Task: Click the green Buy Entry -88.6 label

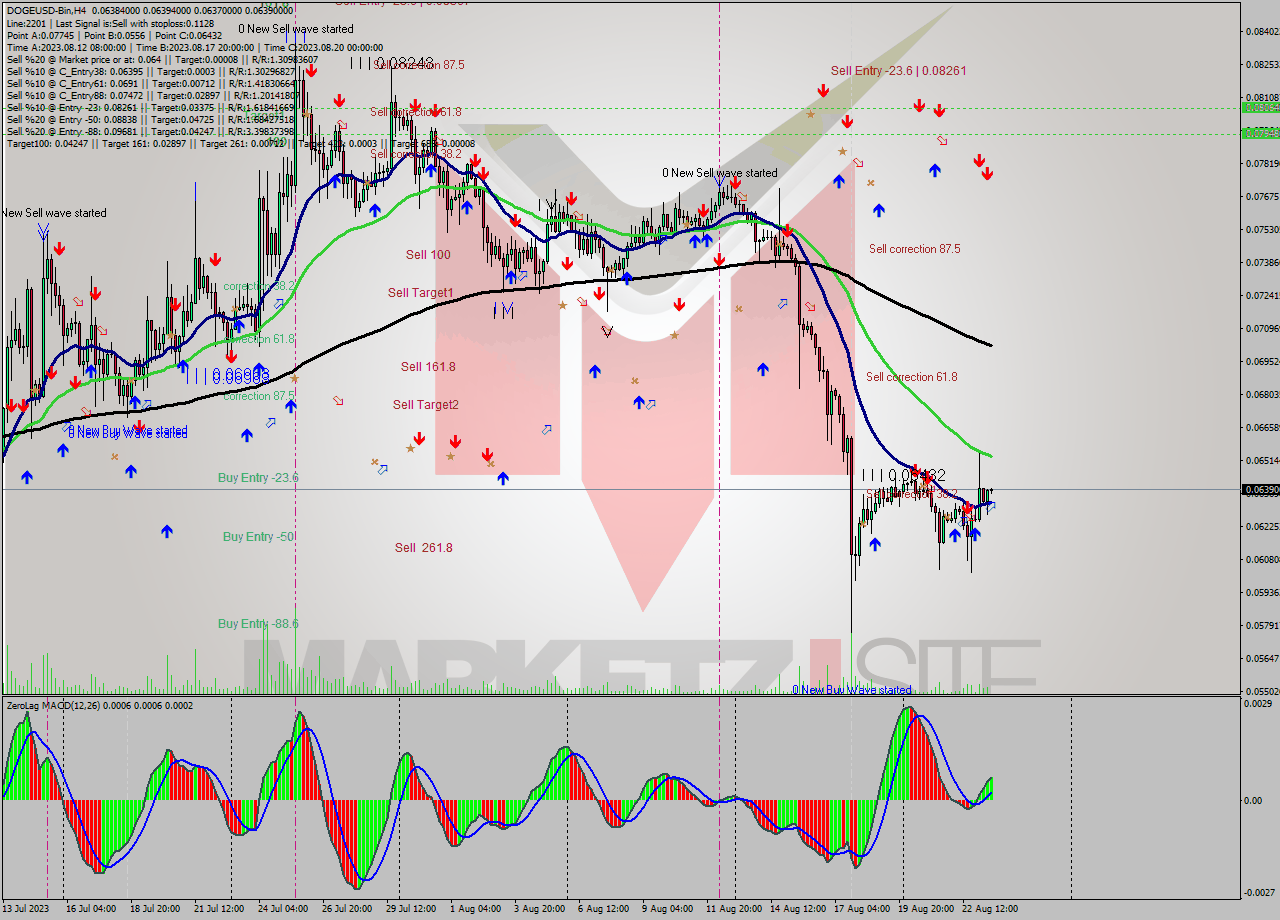Action: 258,624
